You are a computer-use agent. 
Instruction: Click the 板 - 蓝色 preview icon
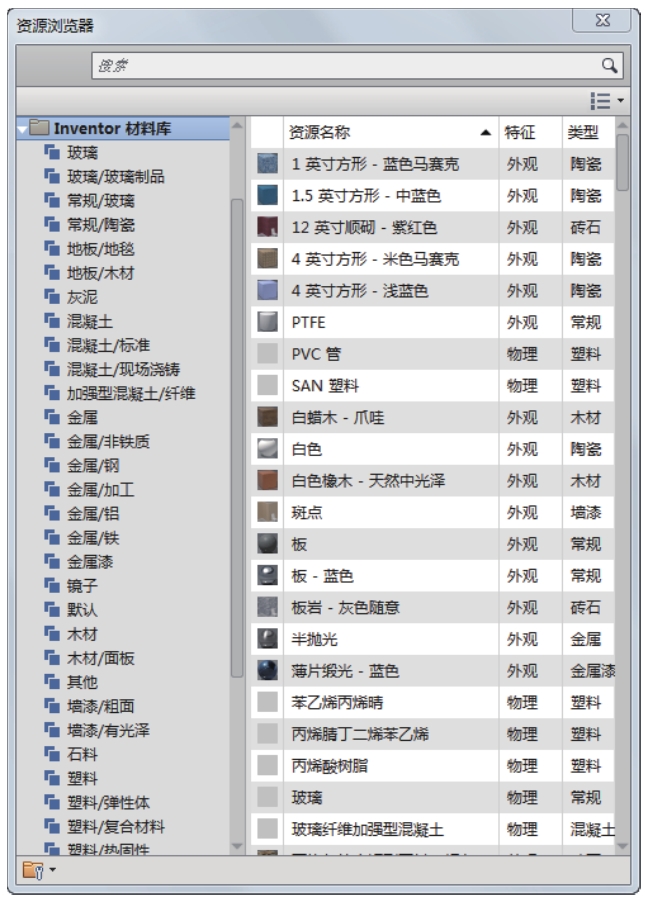(268, 576)
